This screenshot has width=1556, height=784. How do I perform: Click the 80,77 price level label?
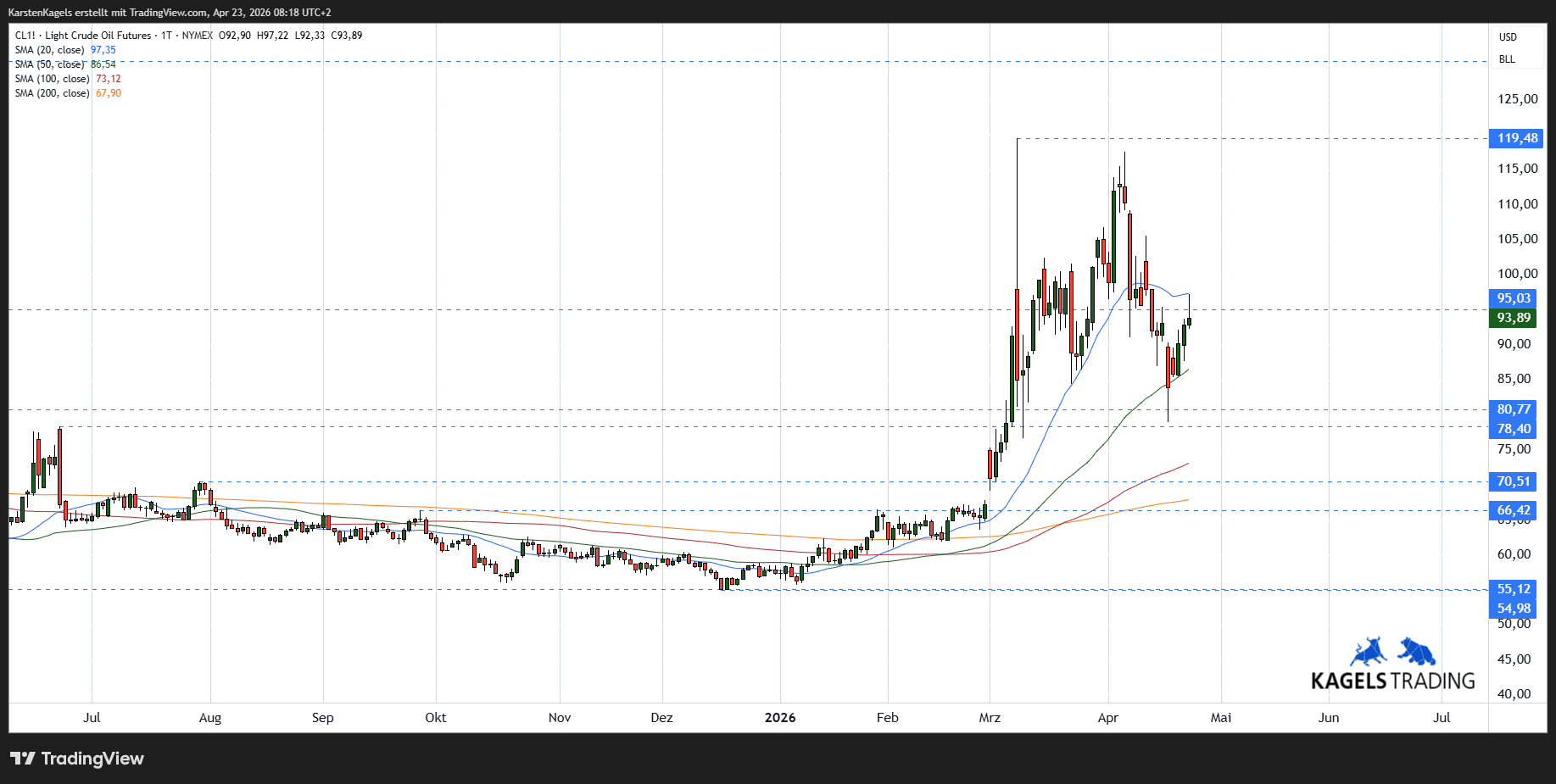tap(1514, 409)
